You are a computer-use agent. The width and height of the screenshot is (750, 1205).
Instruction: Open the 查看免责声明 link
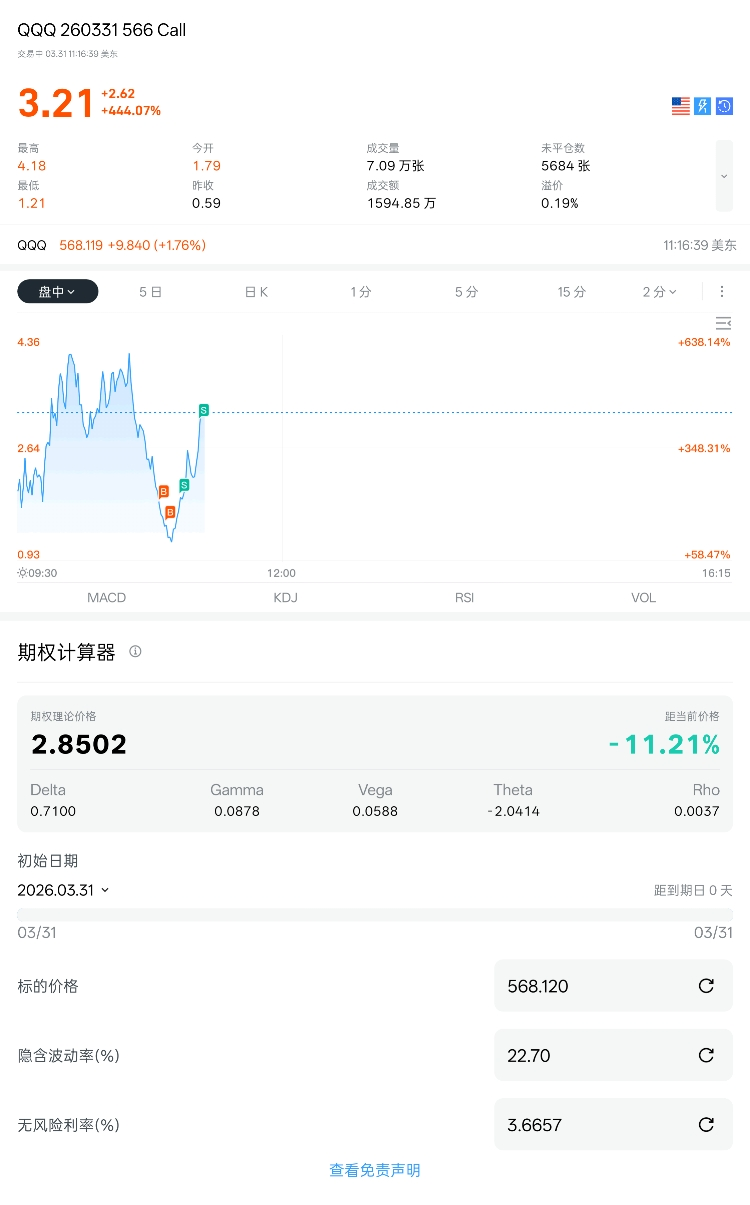point(375,1170)
